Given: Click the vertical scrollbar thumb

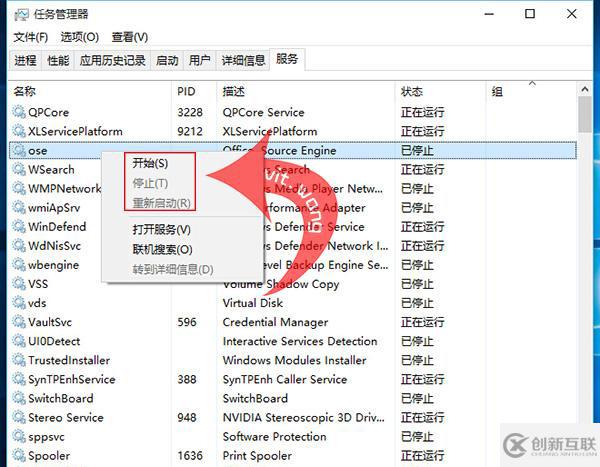Looking at the screenshot, I should coord(585,114).
